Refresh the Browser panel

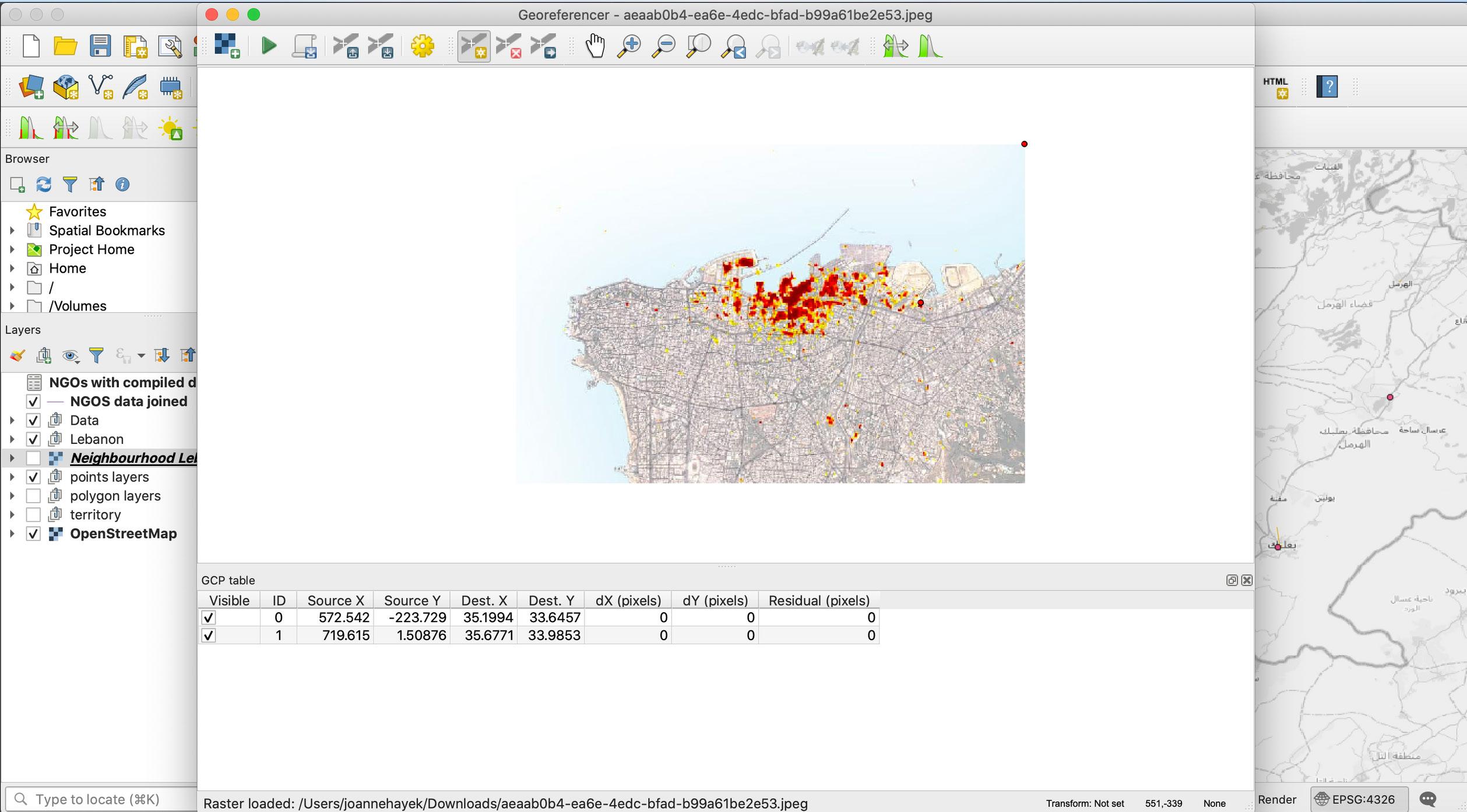(44, 185)
